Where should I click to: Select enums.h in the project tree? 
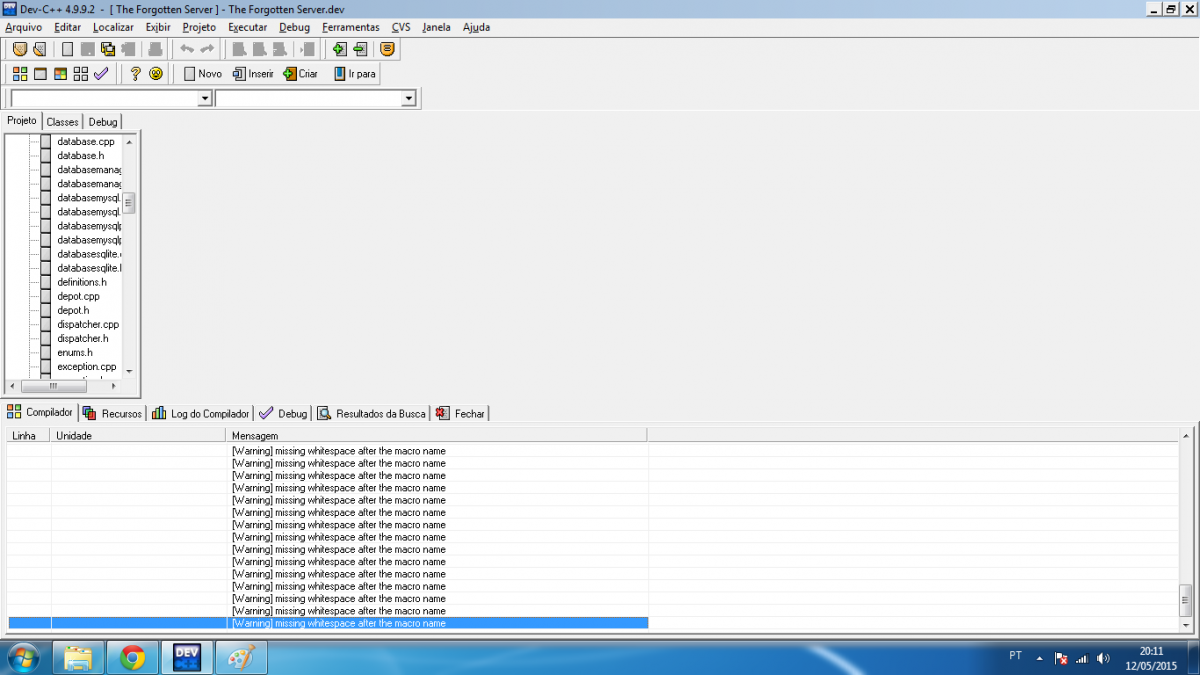point(75,352)
